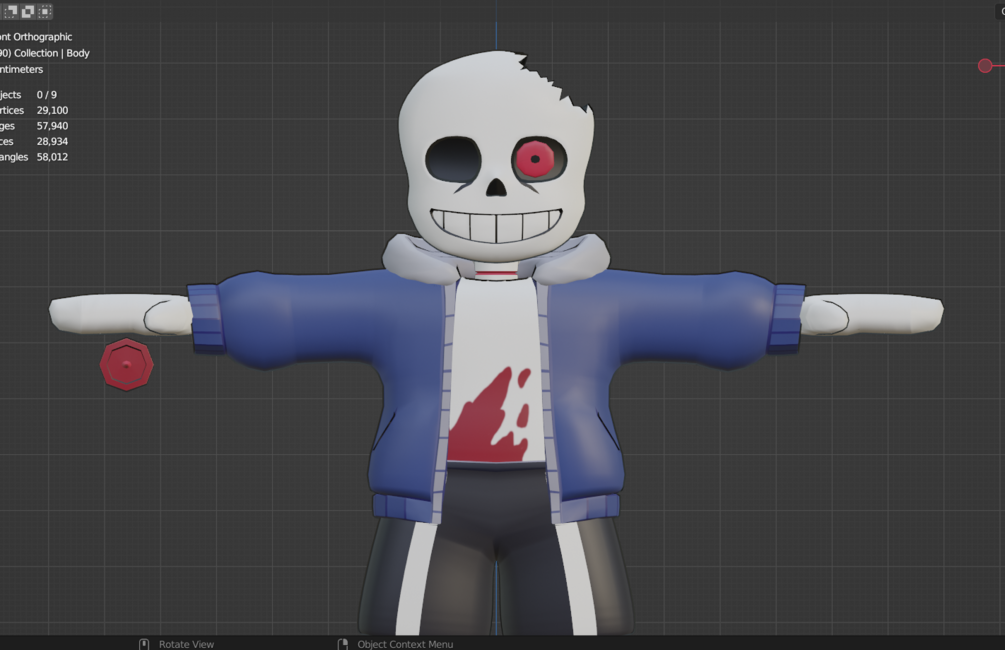Select the subtract-selection mode icon (solid corner square)
Image resolution: width=1005 pixels, height=650 pixels.
click(x=10, y=11)
